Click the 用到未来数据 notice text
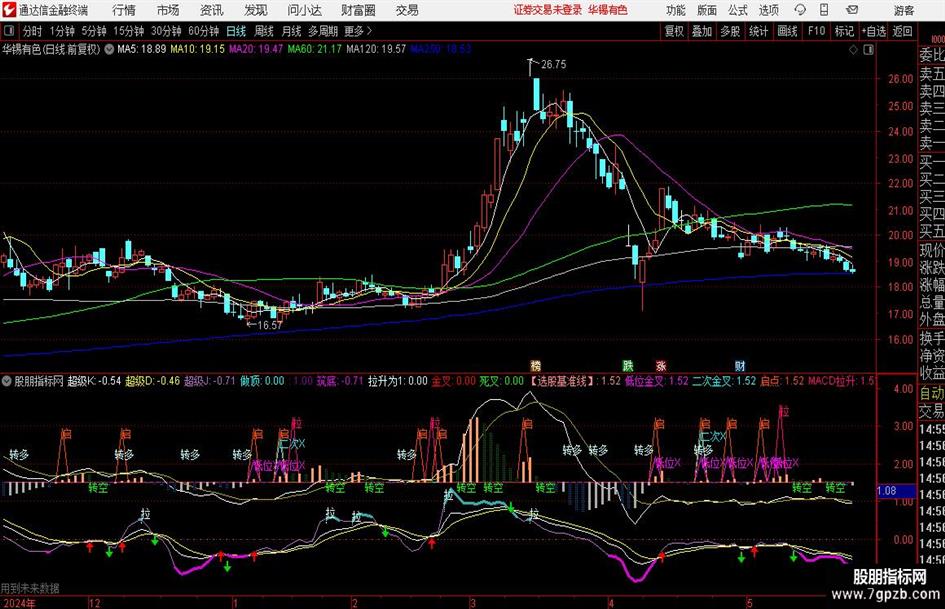This screenshot has height=609, width=945. [x=30, y=588]
